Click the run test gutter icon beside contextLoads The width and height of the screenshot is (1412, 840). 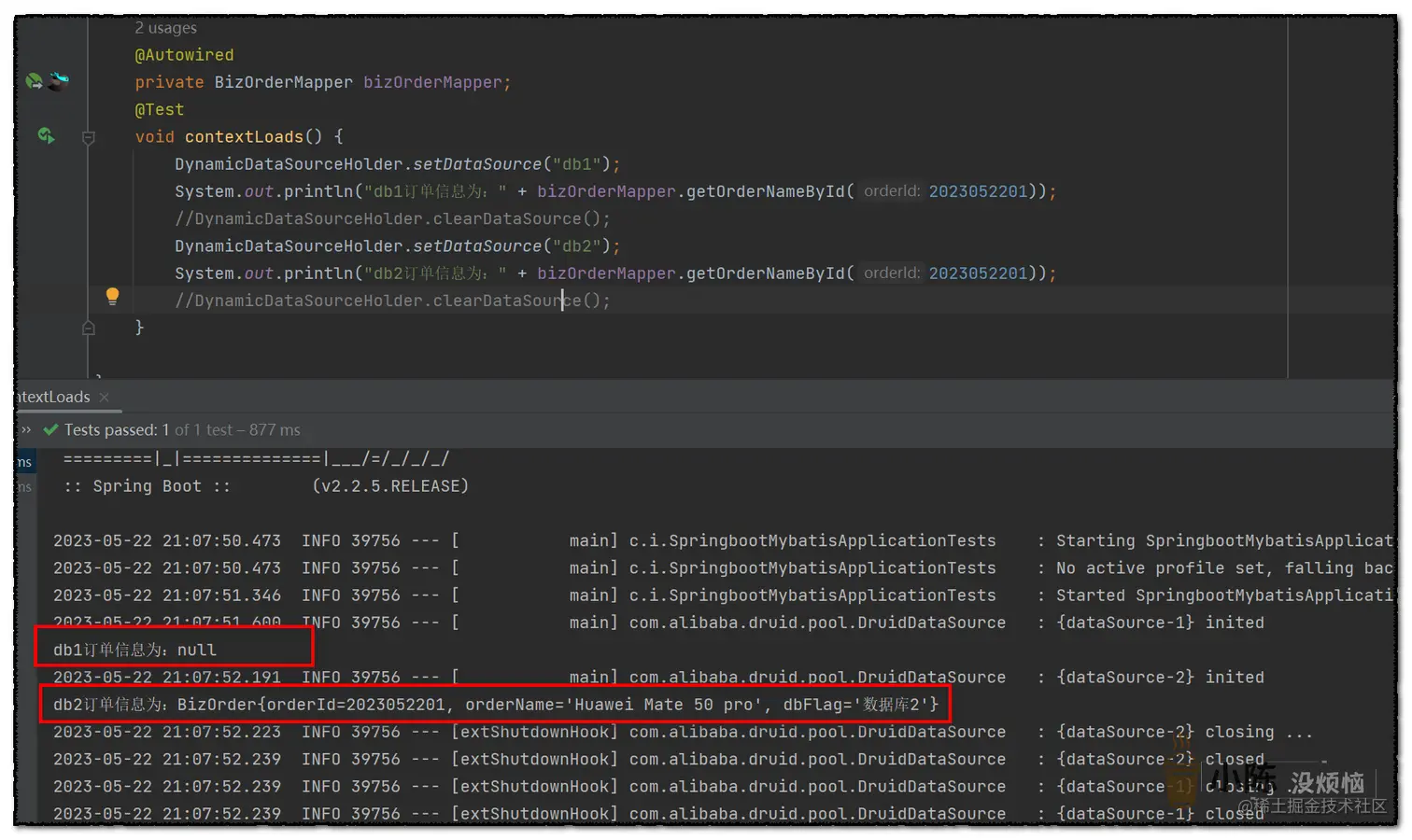pos(45,136)
